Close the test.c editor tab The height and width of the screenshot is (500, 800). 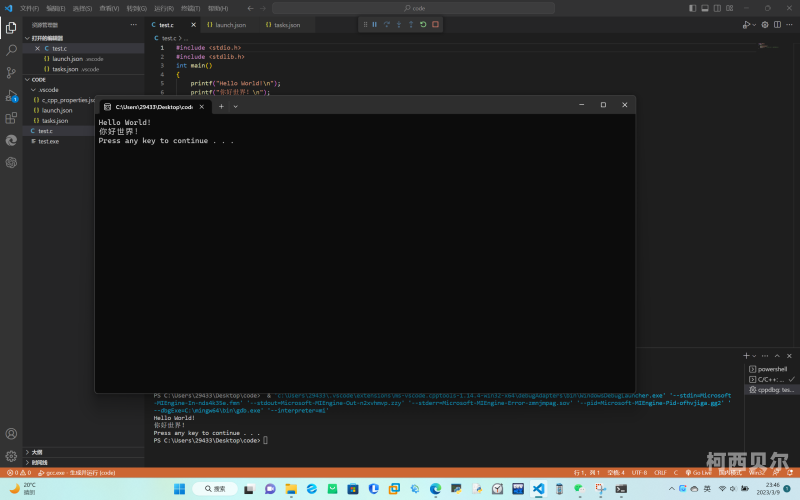(x=193, y=24)
